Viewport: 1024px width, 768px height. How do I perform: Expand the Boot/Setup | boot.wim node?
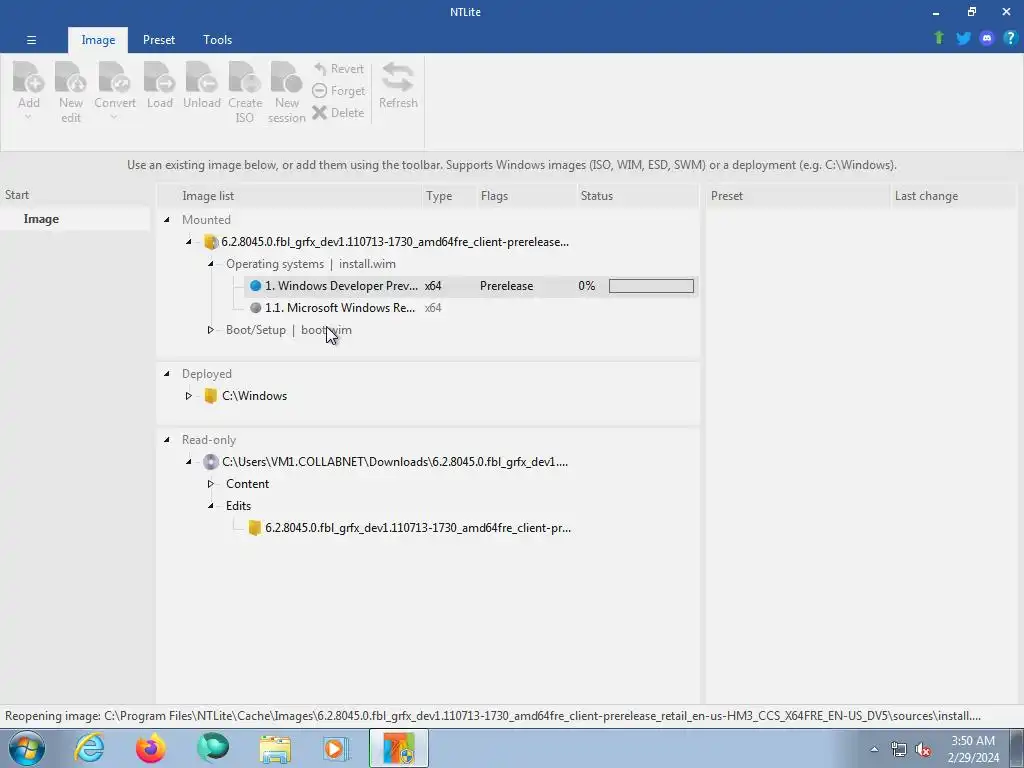click(211, 330)
